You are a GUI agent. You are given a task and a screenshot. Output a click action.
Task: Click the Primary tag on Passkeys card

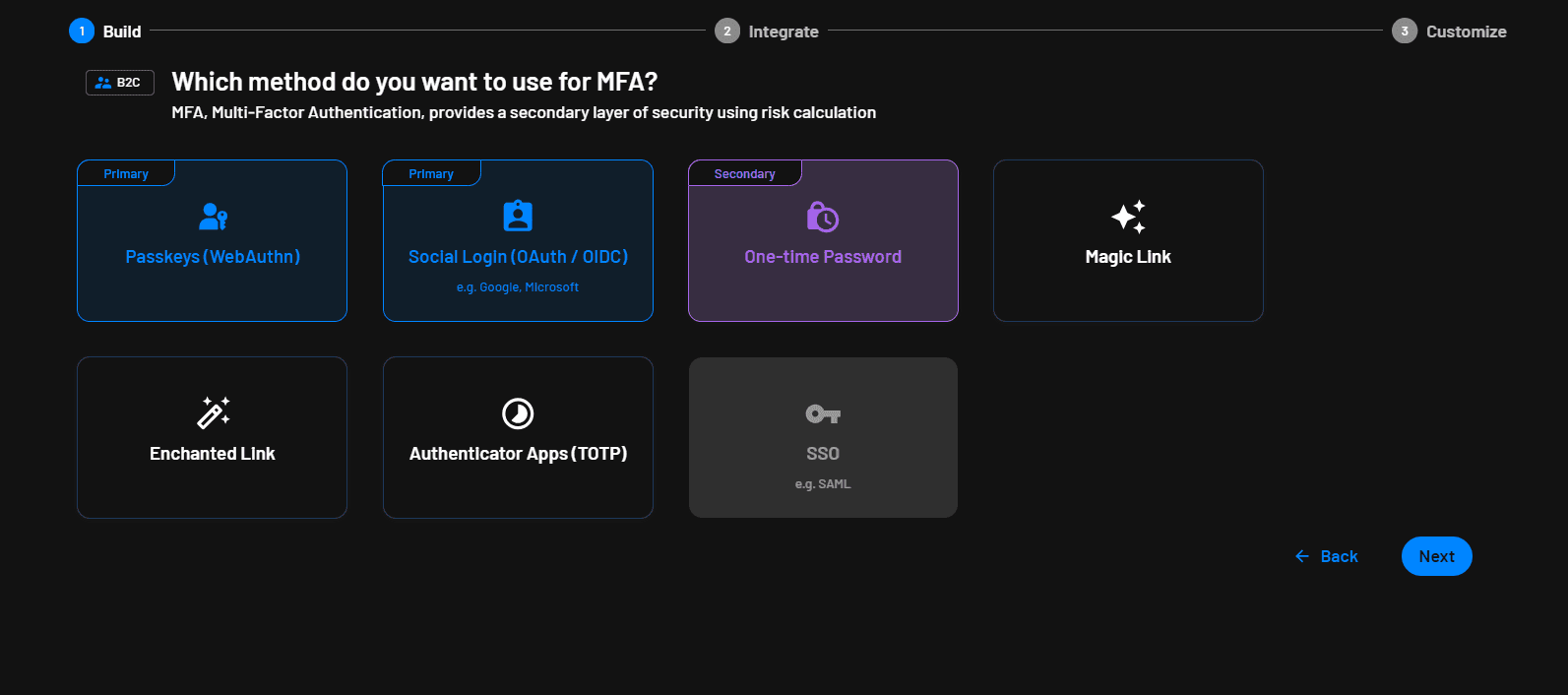[126, 174]
